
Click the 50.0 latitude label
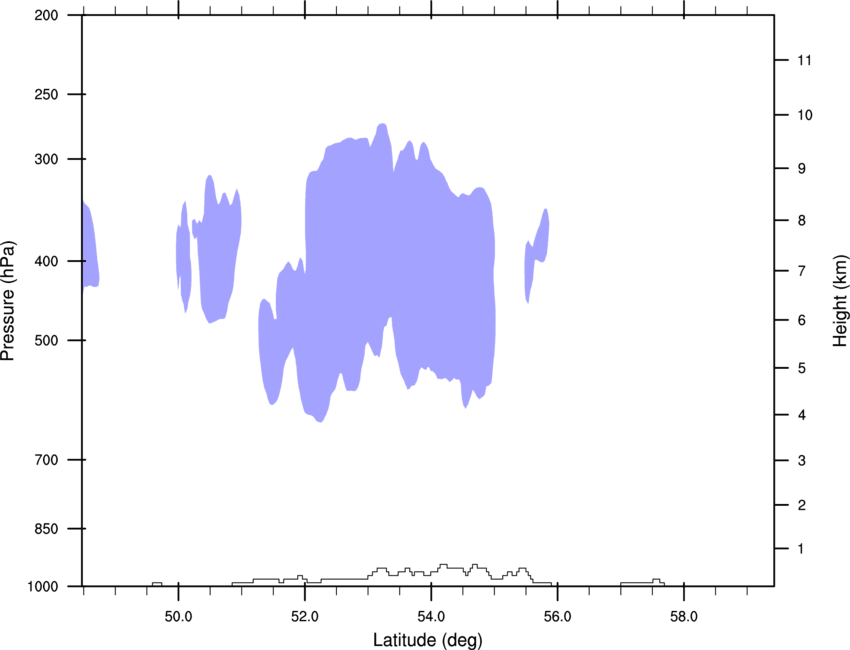tap(178, 616)
